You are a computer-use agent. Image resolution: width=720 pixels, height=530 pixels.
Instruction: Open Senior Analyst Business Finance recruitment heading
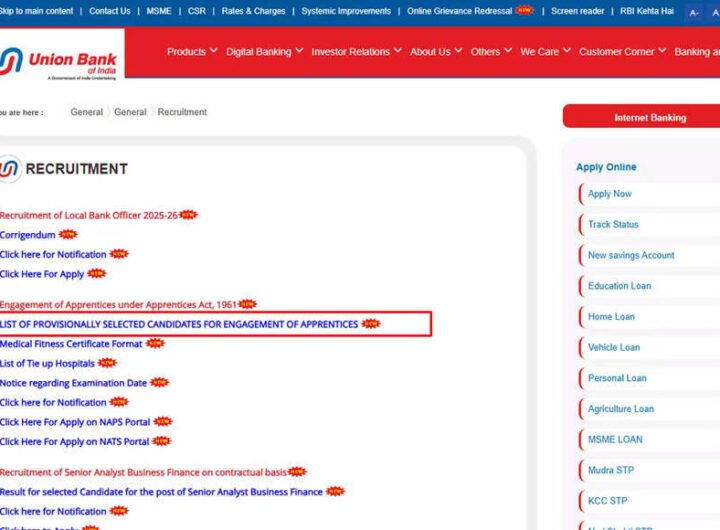[x=143, y=472]
